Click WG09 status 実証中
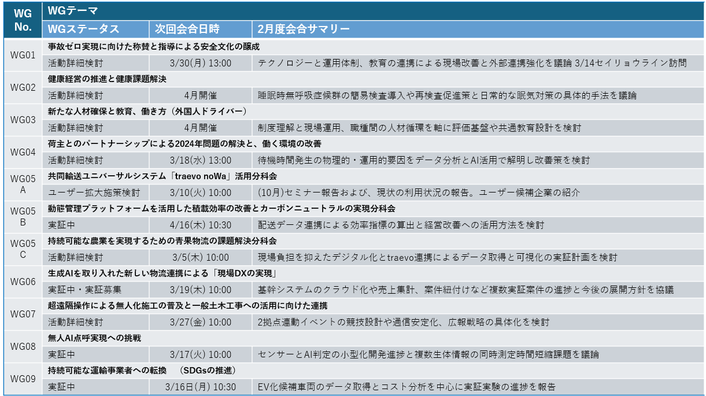Image resolution: width=706 pixels, height=396 pixels. [x=61, y=387]
